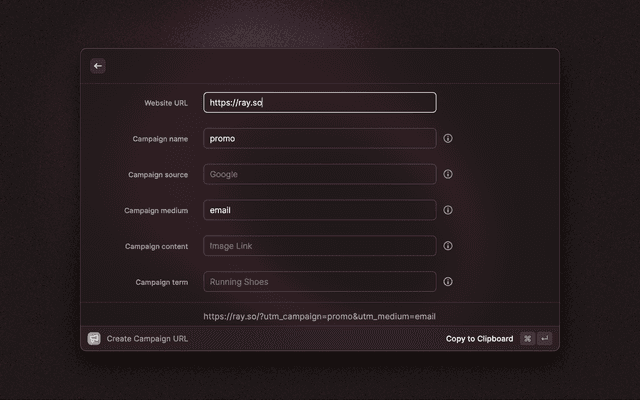
Task: Focus the Campaign term input field
Action: click(x=319, y=282)
